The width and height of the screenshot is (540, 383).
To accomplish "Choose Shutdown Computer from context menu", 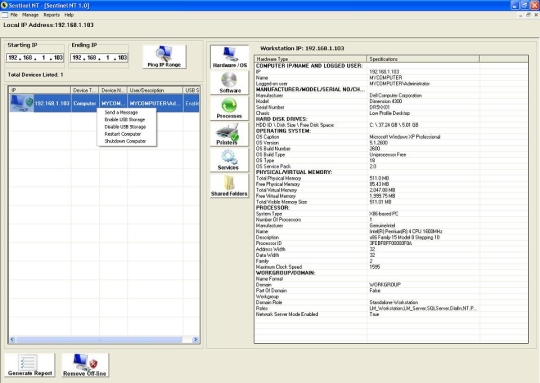I will click(x=127, y=141).
